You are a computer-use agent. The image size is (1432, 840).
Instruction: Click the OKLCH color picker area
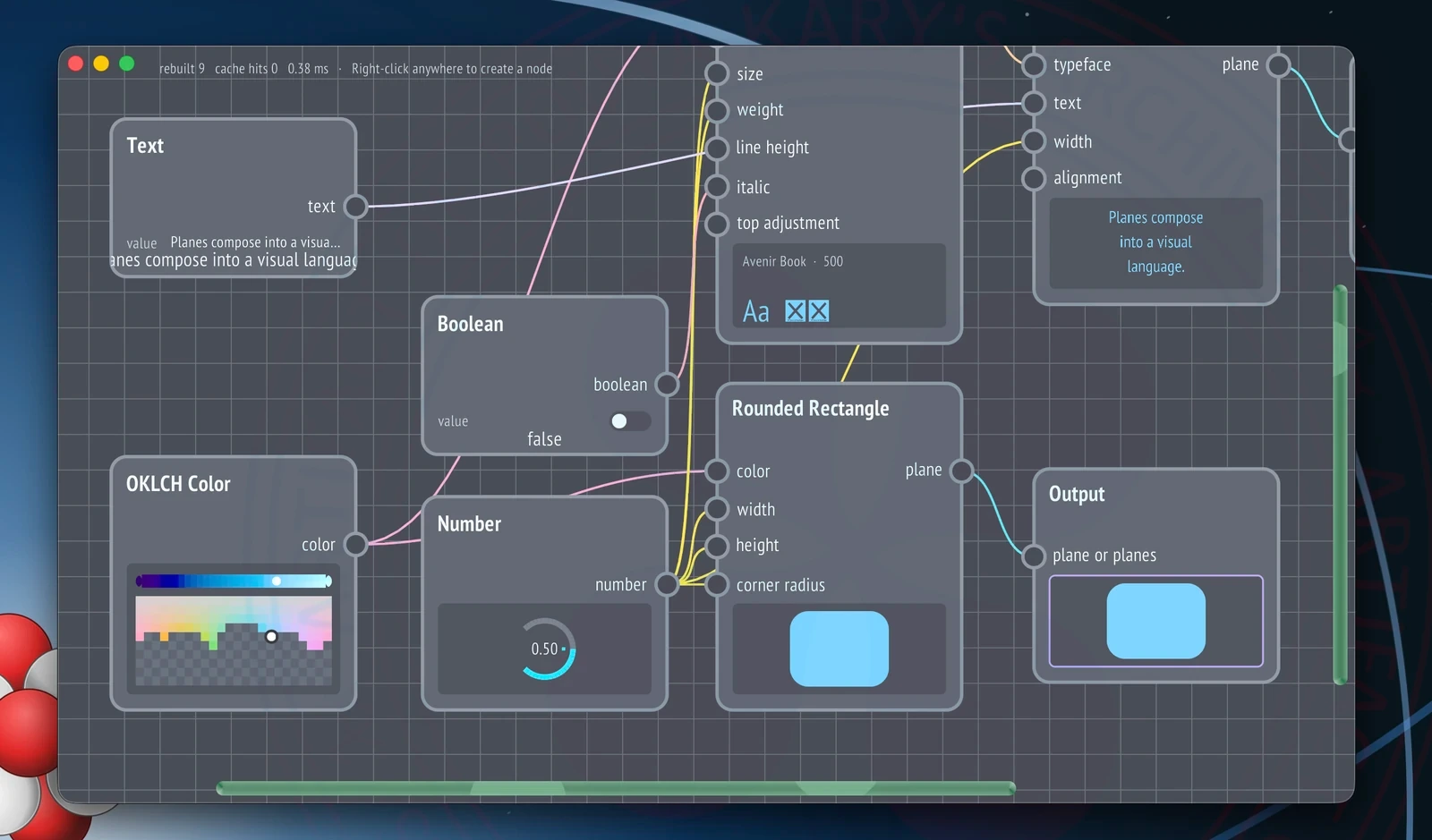(234, 641)
